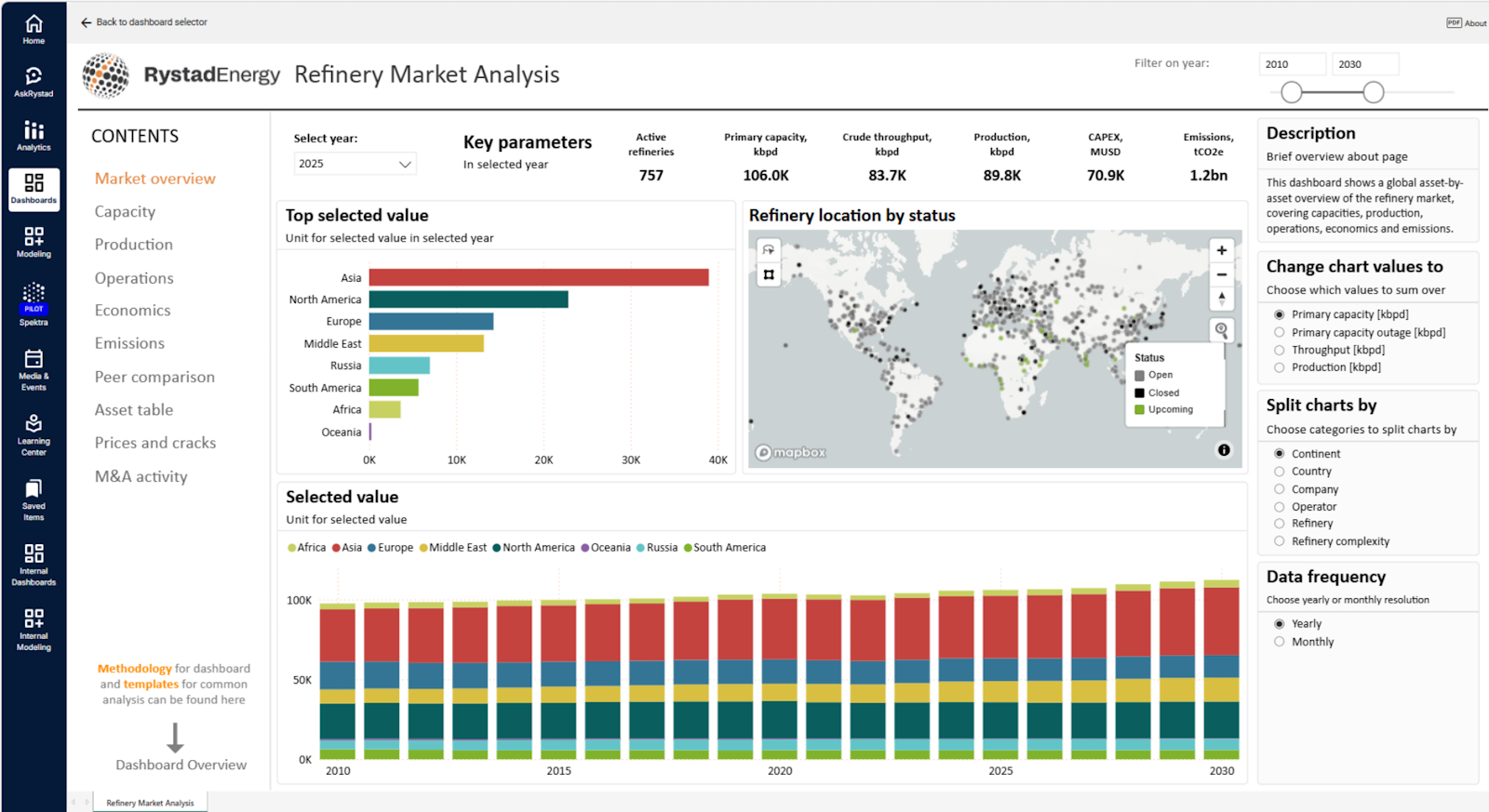Open Internal Modeling in sidebar
The width and height of the screenshot is (1489, 812).
pyautogui.click(x=34, y=631)
